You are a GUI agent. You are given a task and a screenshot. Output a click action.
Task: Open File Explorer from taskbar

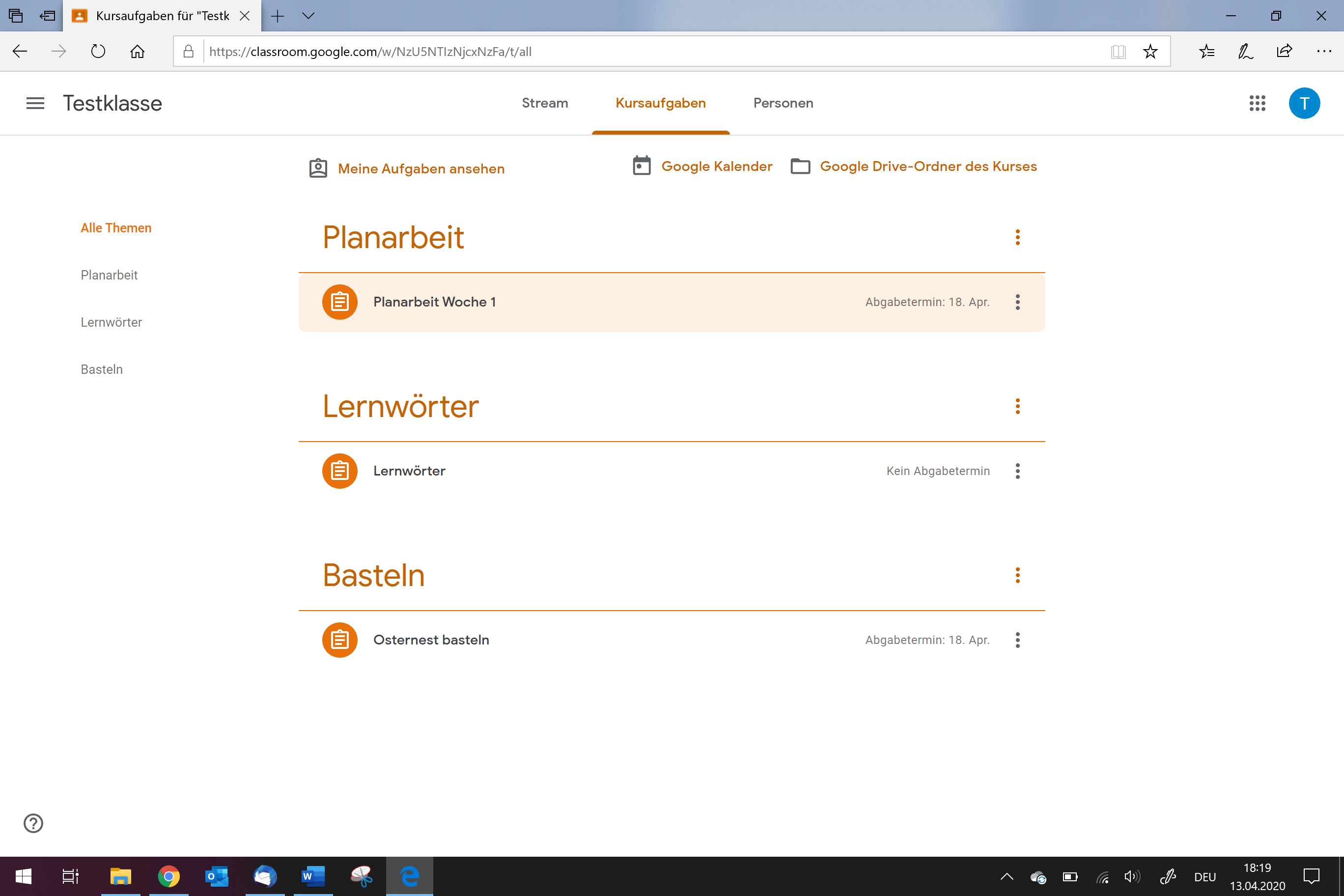(x=120, y=876)
